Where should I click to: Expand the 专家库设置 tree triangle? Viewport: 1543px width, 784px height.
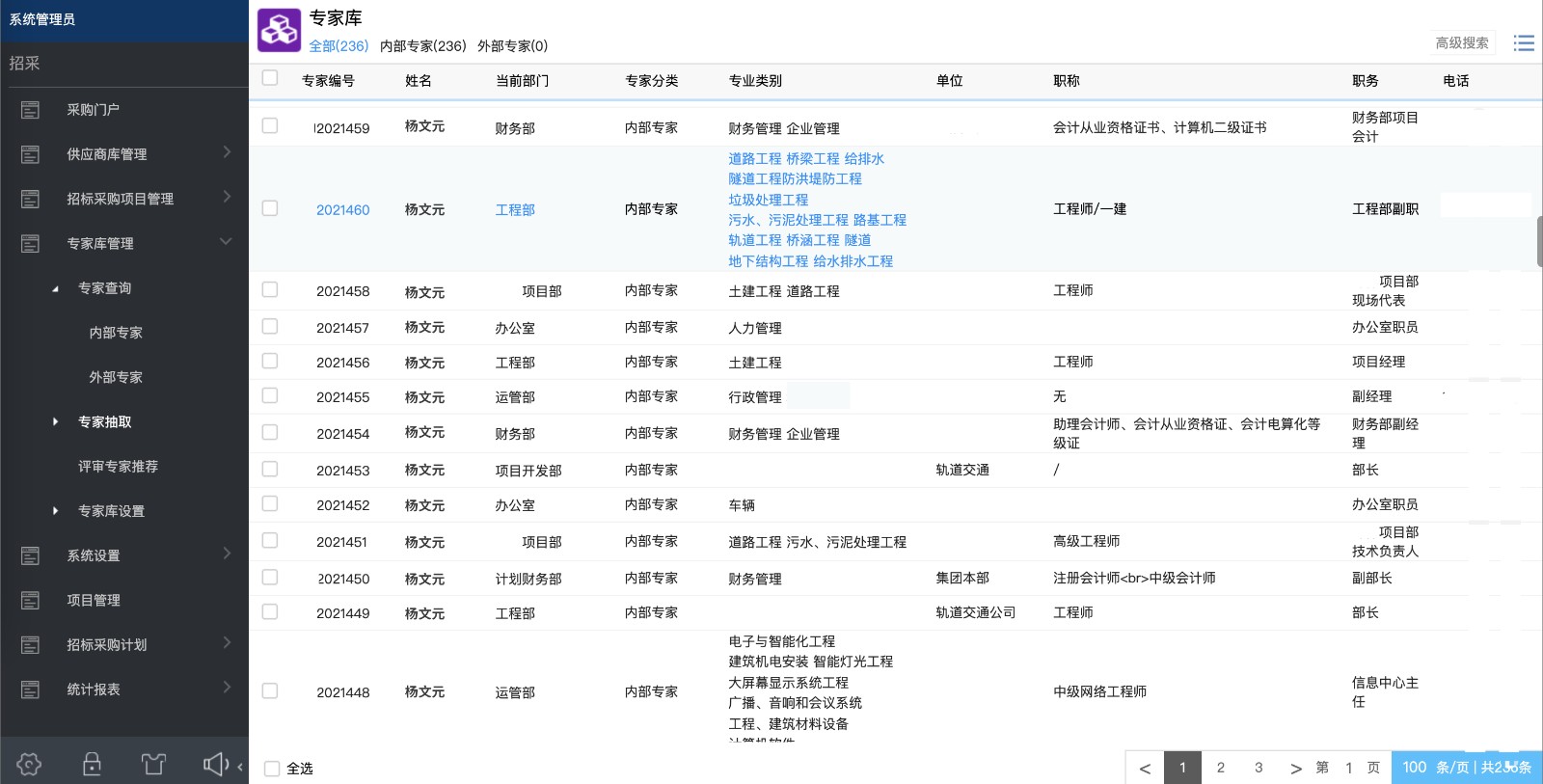click(55, 510)
